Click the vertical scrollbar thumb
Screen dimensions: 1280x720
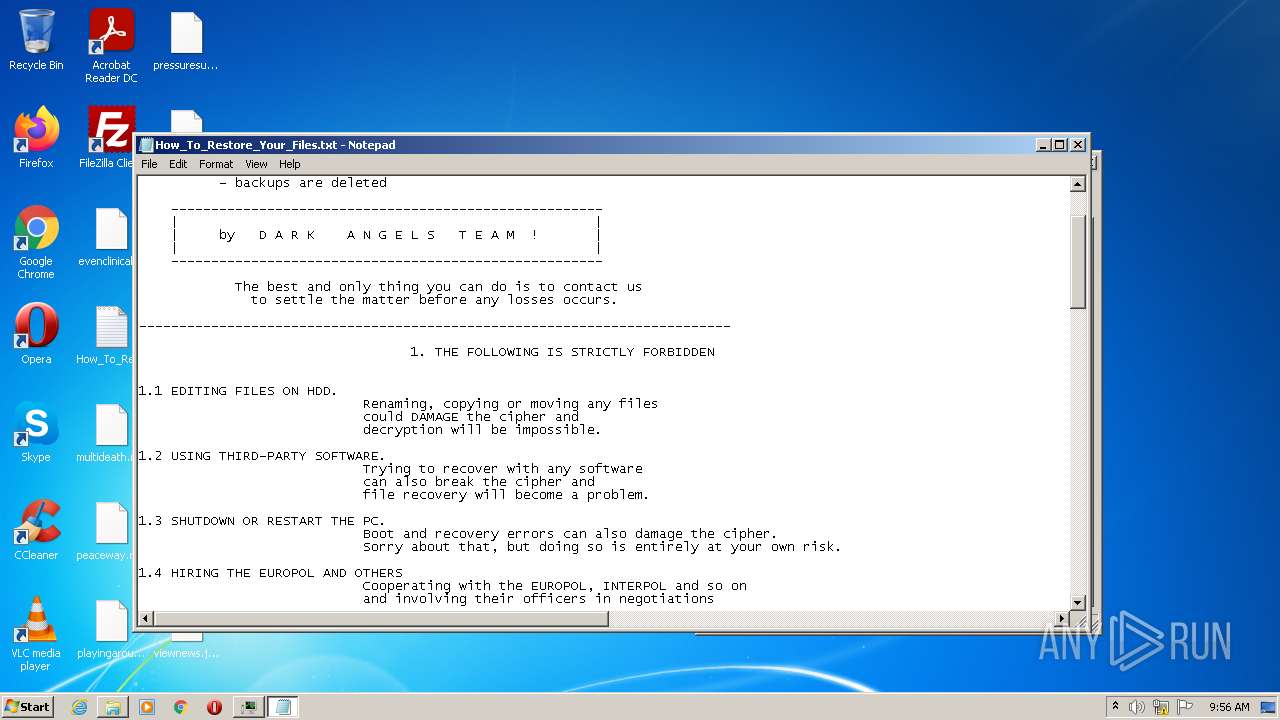tap(1078, 262)
